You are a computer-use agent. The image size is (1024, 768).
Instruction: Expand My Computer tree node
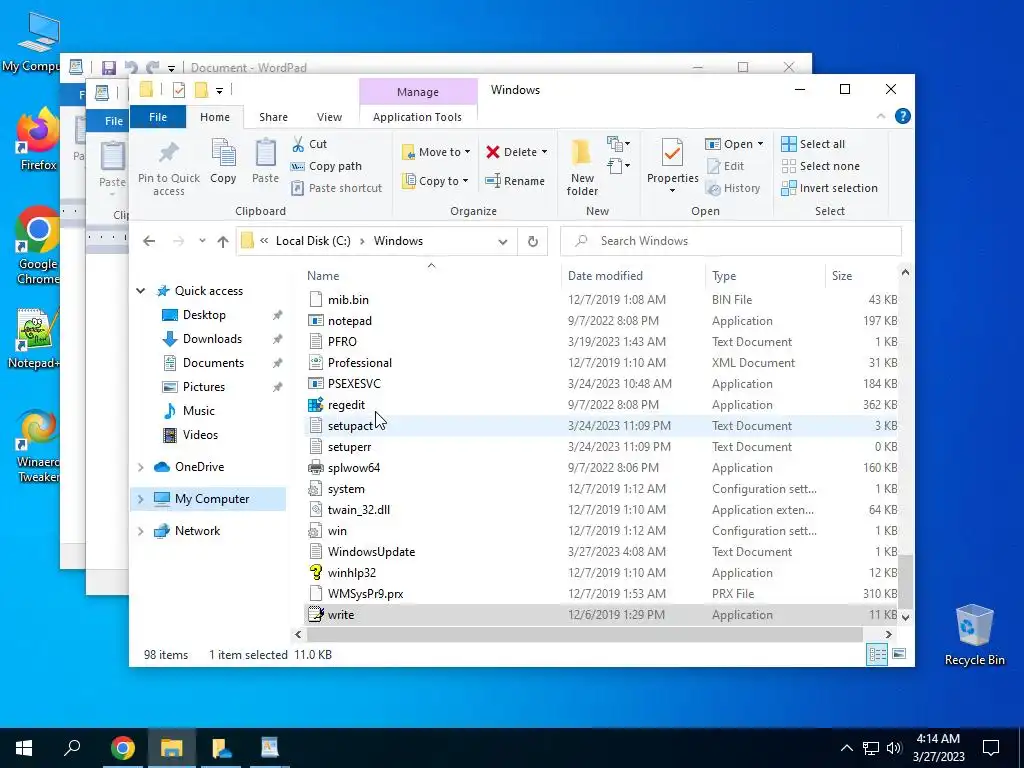(x=140, y=499)
